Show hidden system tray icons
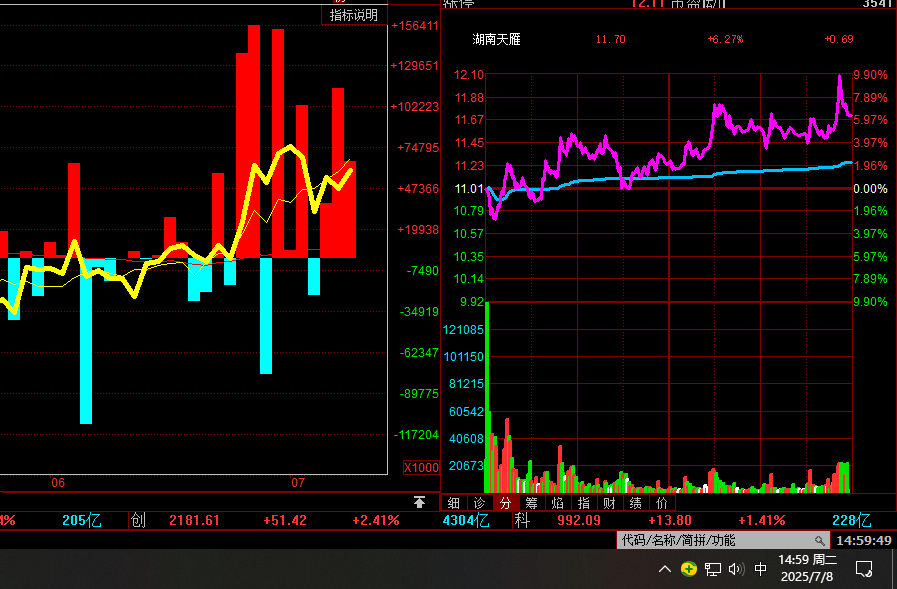 coord(665,569)
